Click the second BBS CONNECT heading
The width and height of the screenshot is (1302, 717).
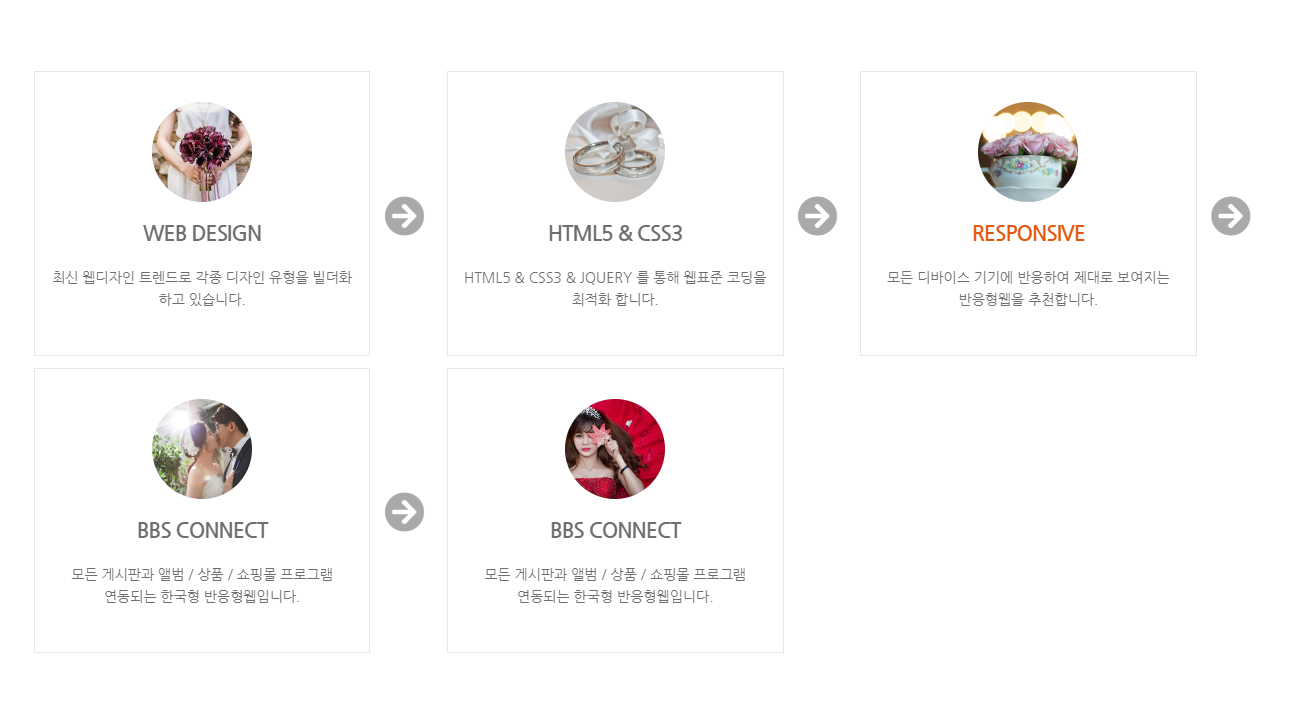[615, 530]
